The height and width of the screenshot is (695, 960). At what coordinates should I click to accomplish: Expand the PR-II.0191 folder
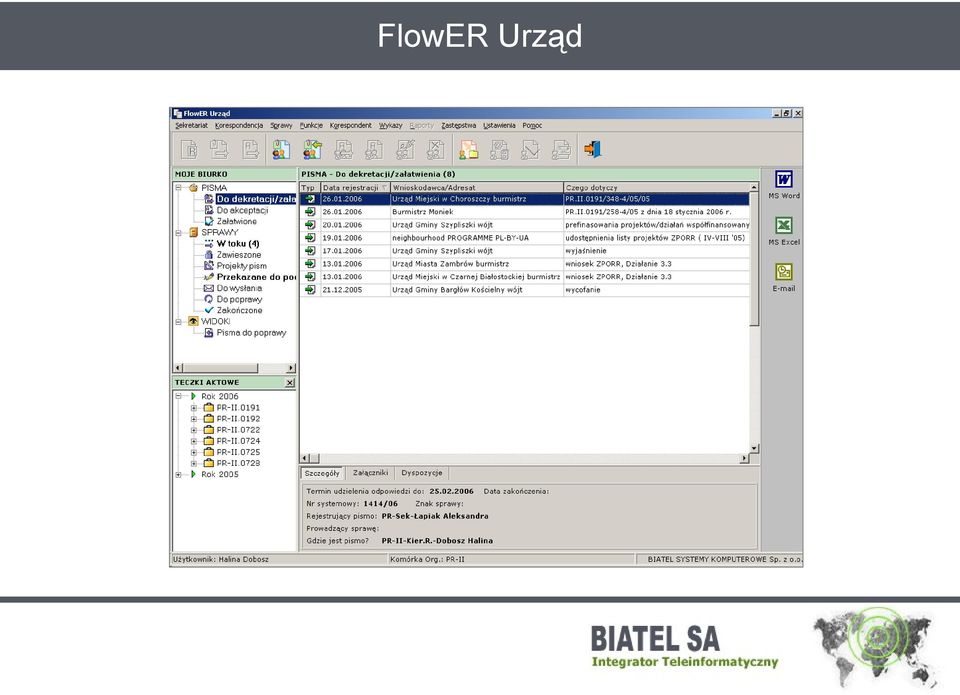pos(193,408)
